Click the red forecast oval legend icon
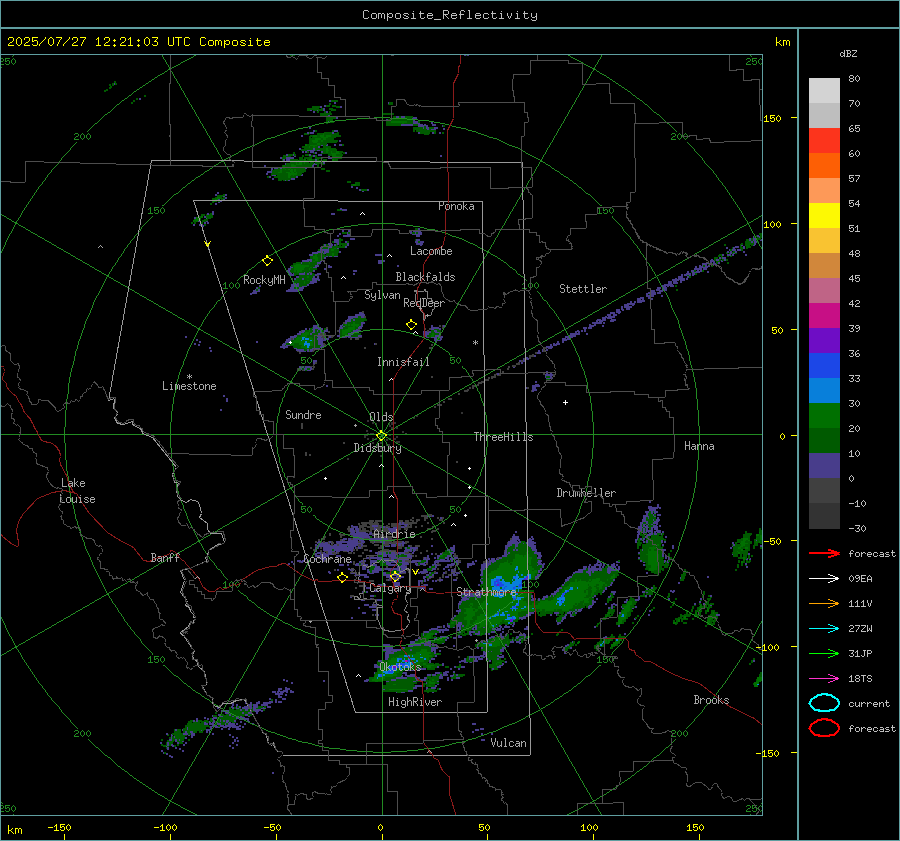900x841 pixels. (824, 728)
